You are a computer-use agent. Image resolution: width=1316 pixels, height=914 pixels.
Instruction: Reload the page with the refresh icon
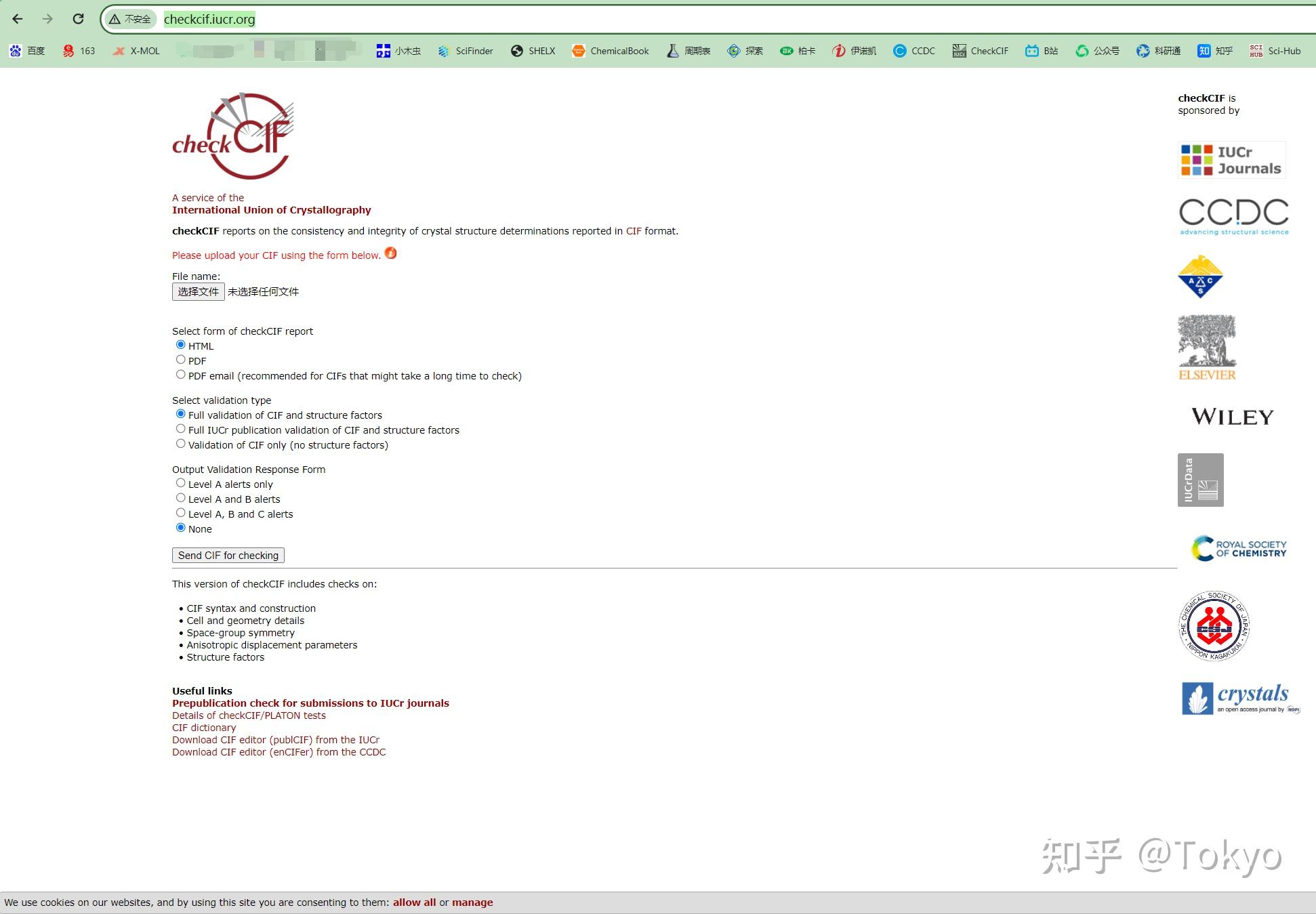coord(78,19)
